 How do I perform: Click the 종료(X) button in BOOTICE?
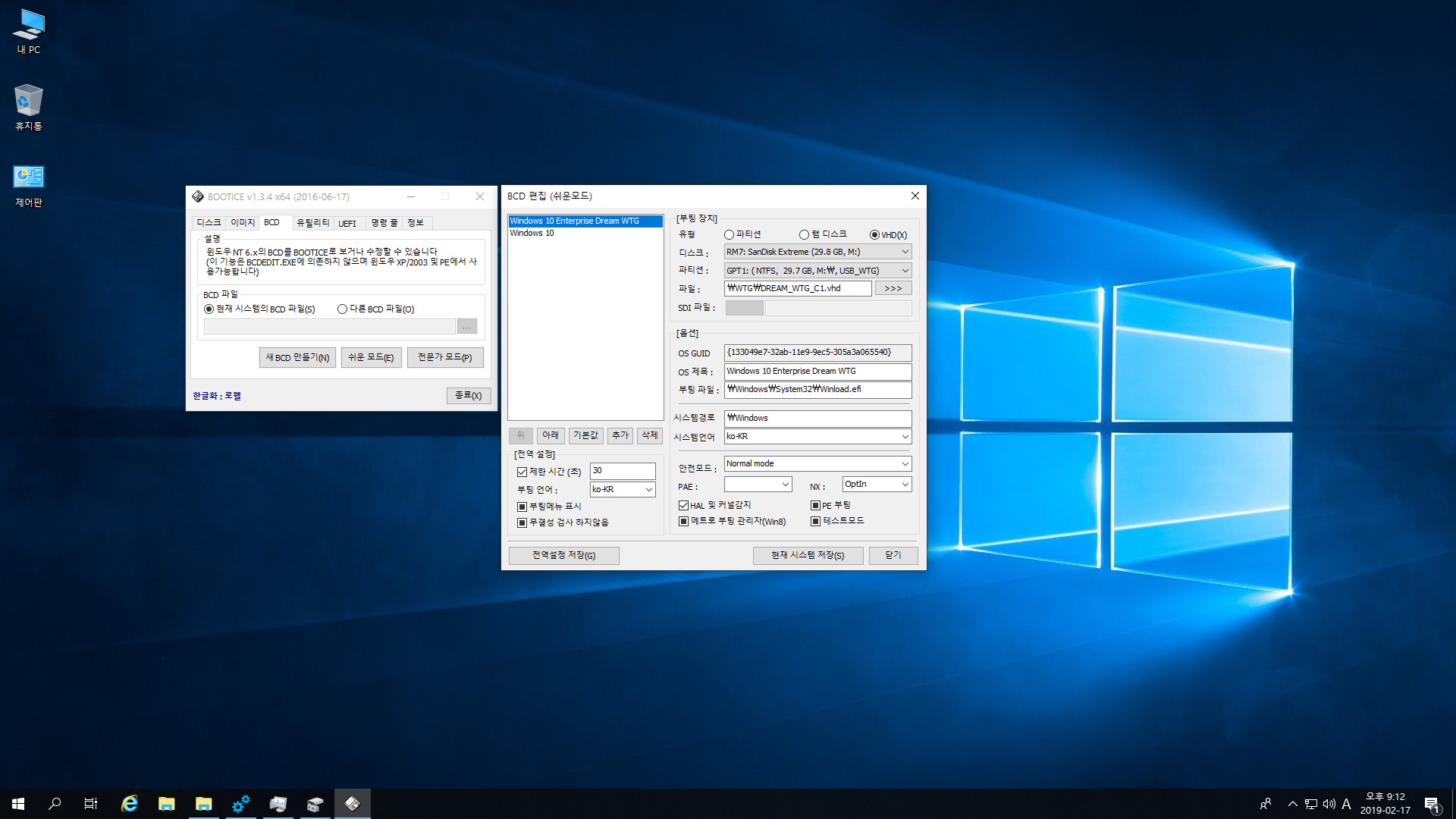coord(469,396)
